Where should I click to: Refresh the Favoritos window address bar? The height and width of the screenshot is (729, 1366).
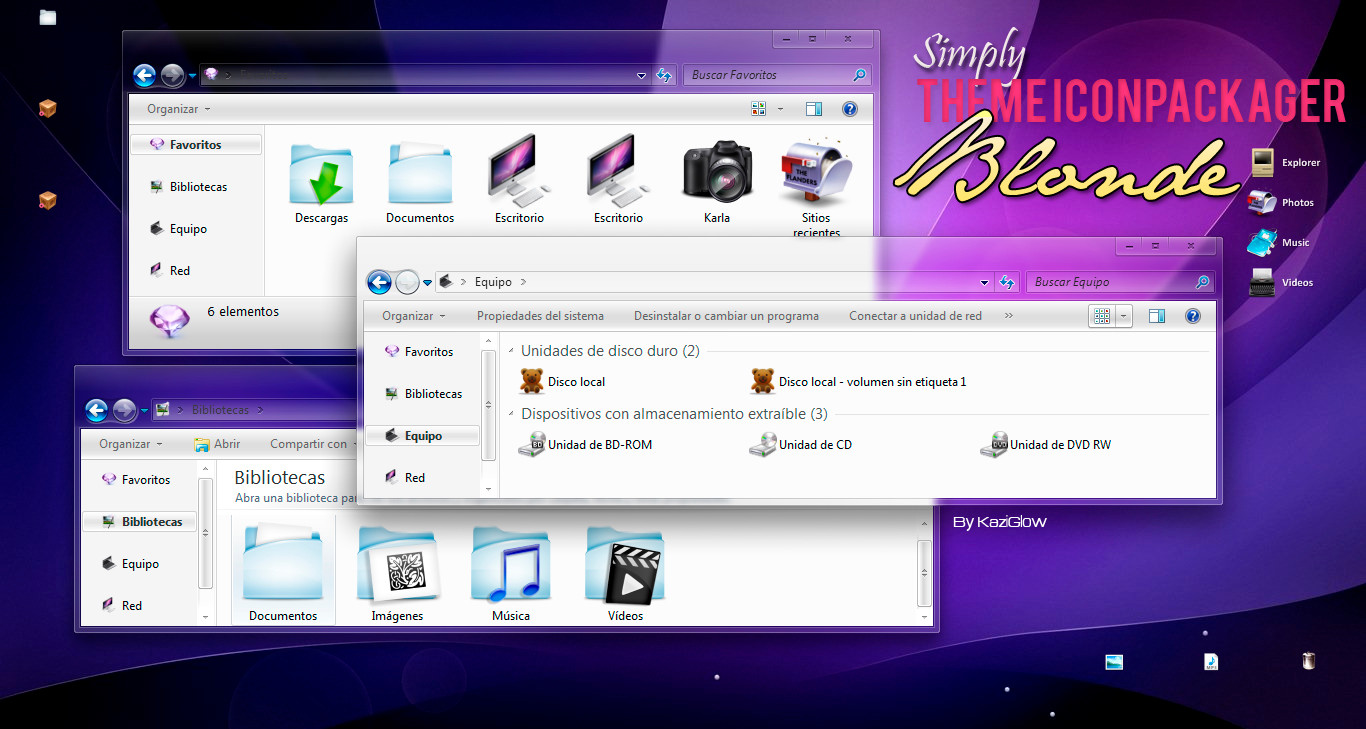(664, 75)
